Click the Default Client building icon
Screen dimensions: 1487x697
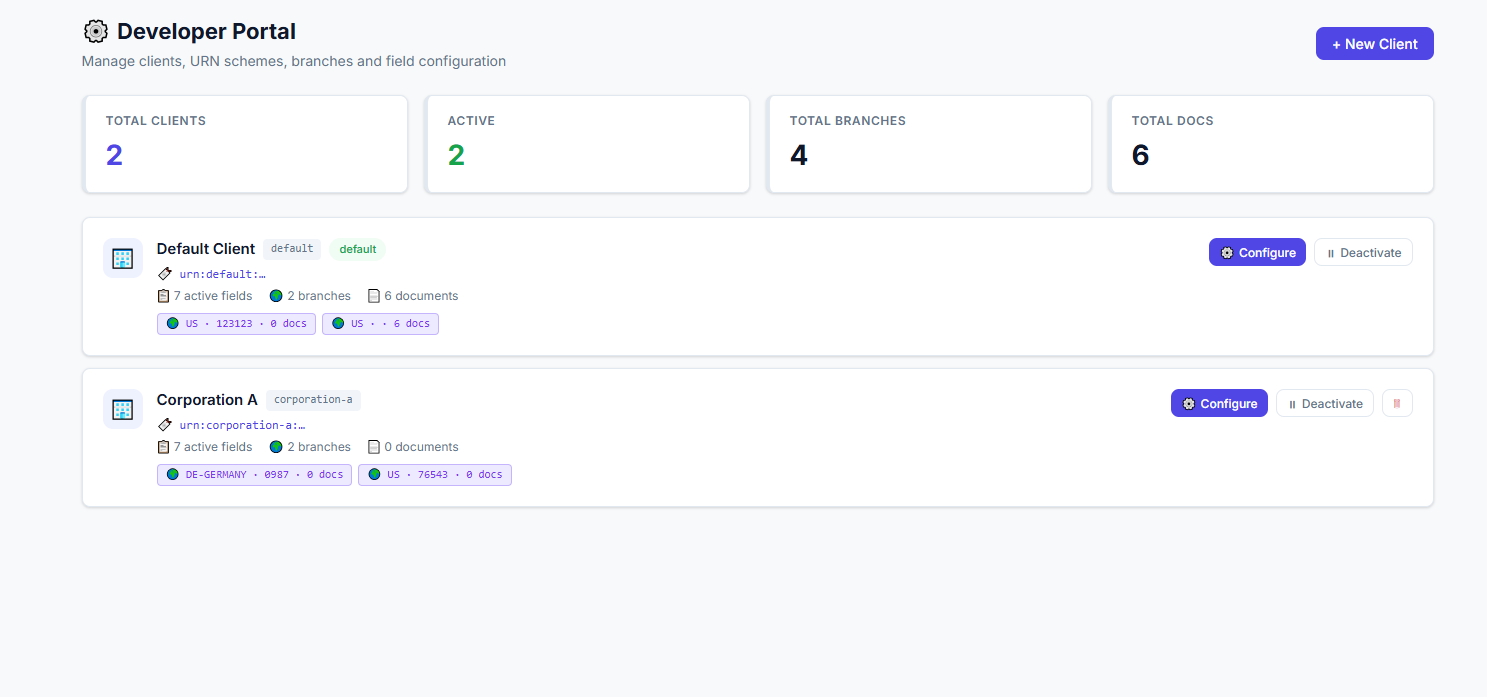point(123,258)
